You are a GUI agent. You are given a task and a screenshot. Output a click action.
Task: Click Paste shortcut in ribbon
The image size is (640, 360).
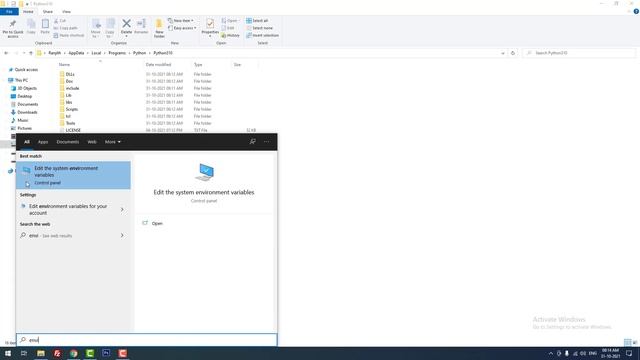69,36
